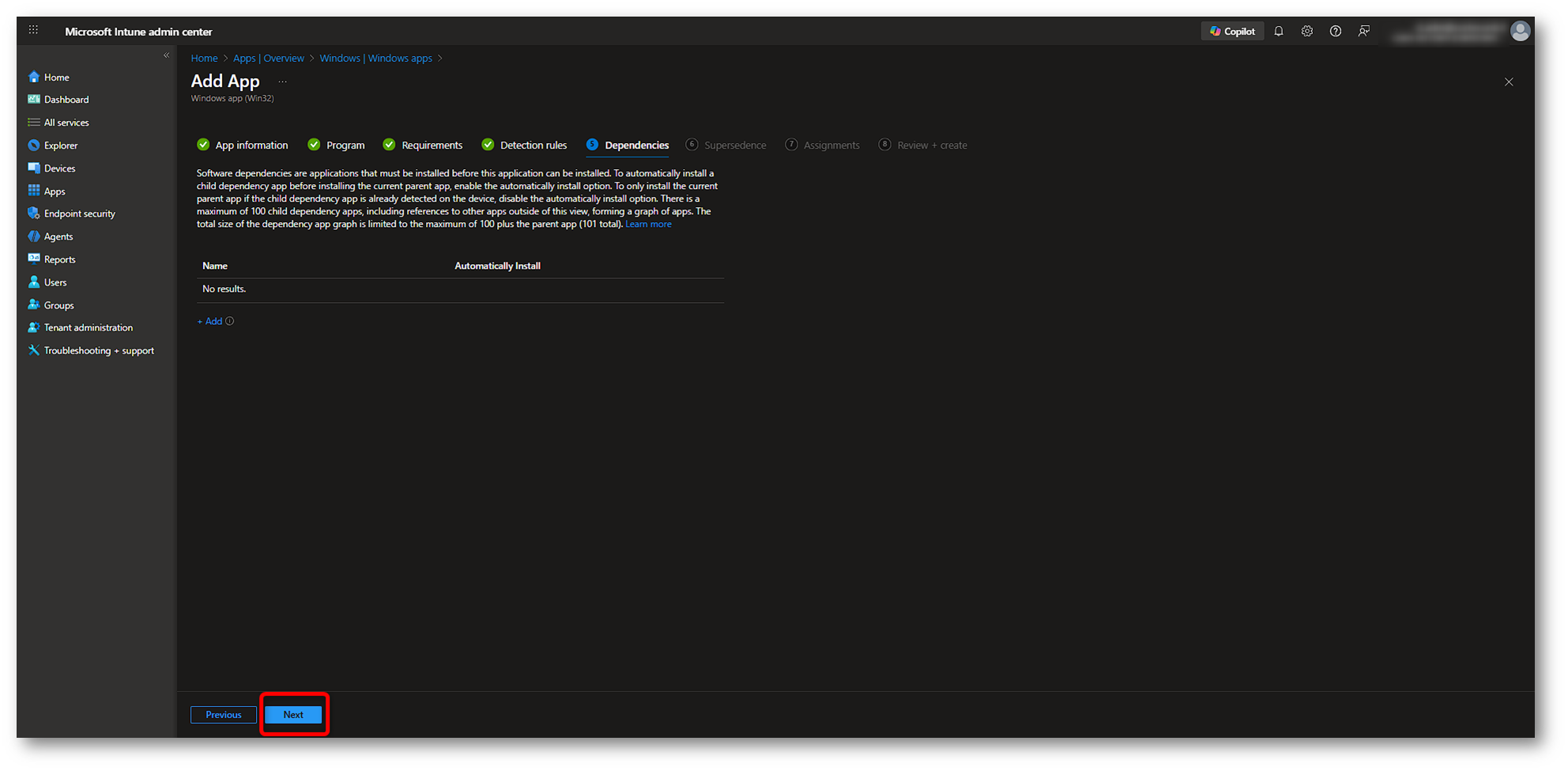Click the Groups icon in sidebar
The height and width of the screenshot is (771, 1568).
pos(34,304)
